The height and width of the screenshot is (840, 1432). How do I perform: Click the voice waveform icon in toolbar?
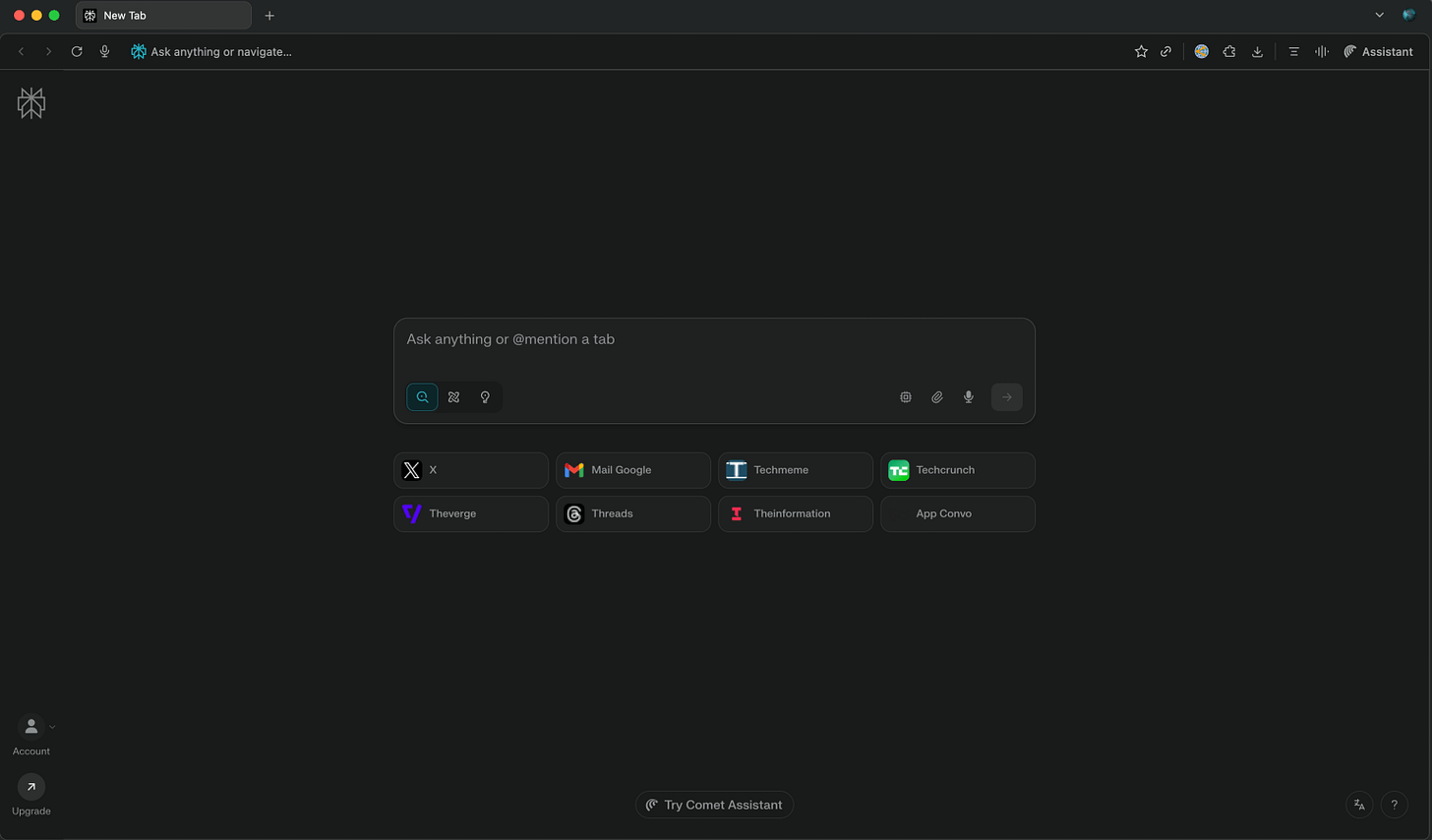1322,51
